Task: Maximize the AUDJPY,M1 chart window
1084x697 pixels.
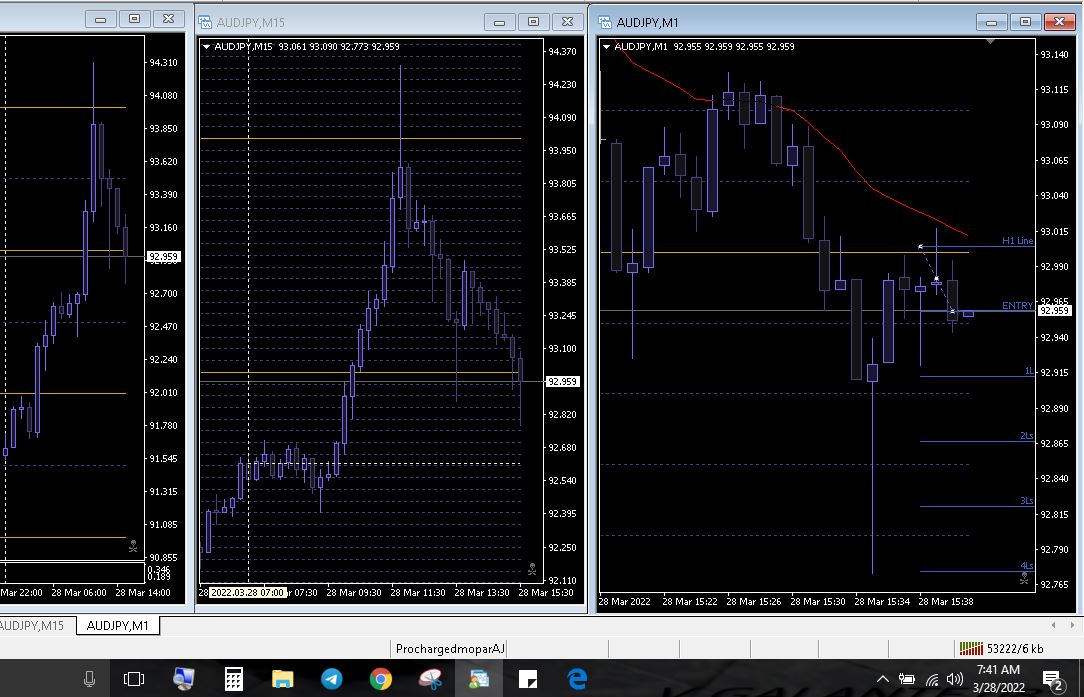Action: pyautogui.click(x=1025, y=22)
